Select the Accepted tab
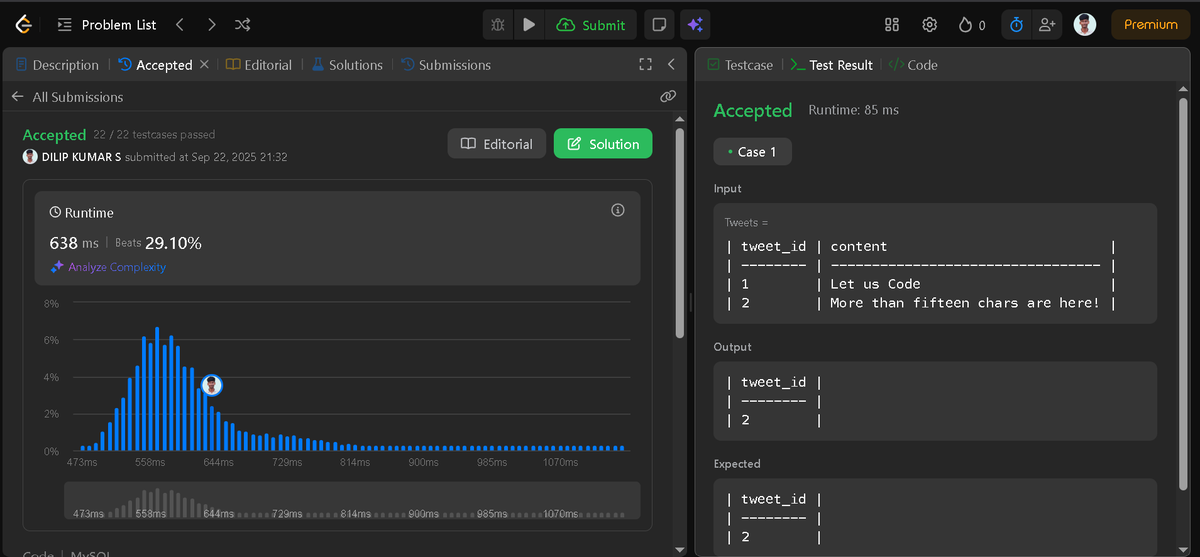 (x=155, y=65)
